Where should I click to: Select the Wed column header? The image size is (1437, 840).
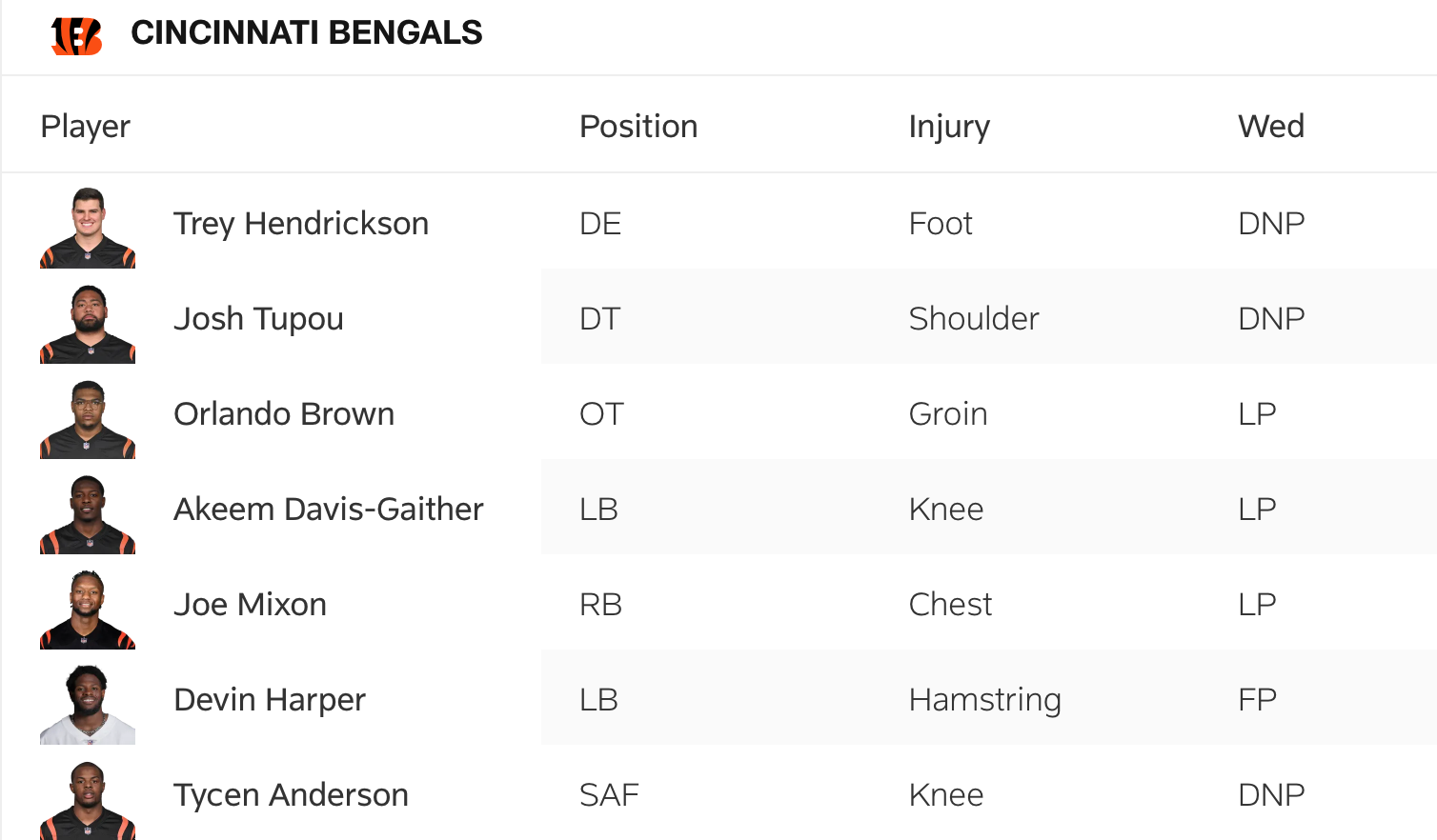point(1270,127)
